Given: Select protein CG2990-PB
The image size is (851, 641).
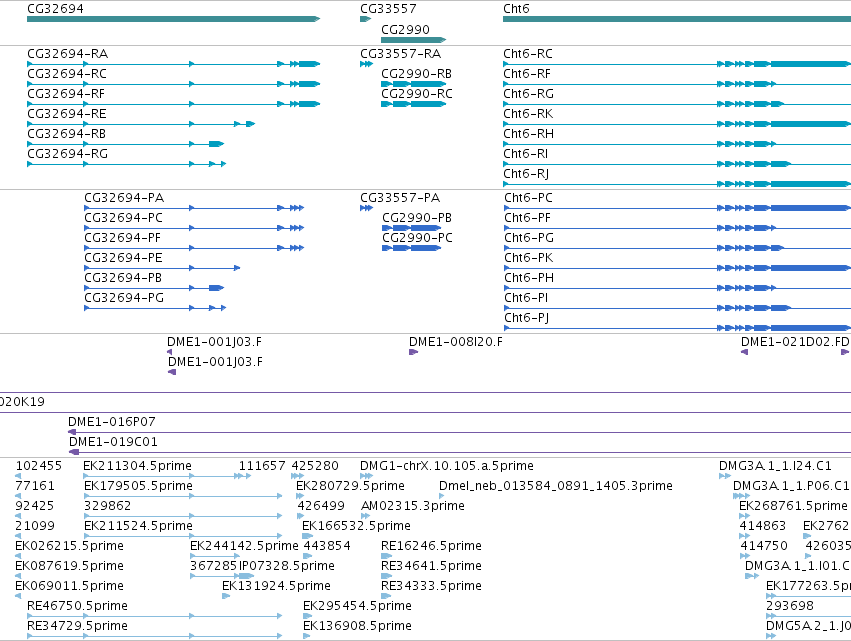Looking at the screenshot, I should (411, 228).
